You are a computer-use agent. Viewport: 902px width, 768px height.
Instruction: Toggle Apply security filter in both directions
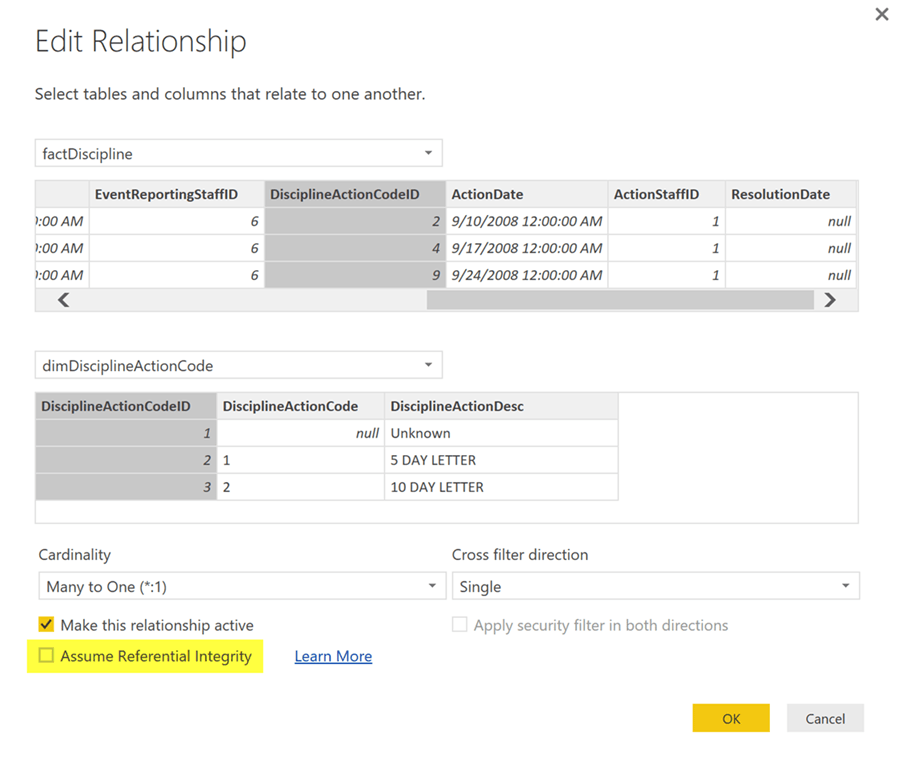click(x=459, y=625)
